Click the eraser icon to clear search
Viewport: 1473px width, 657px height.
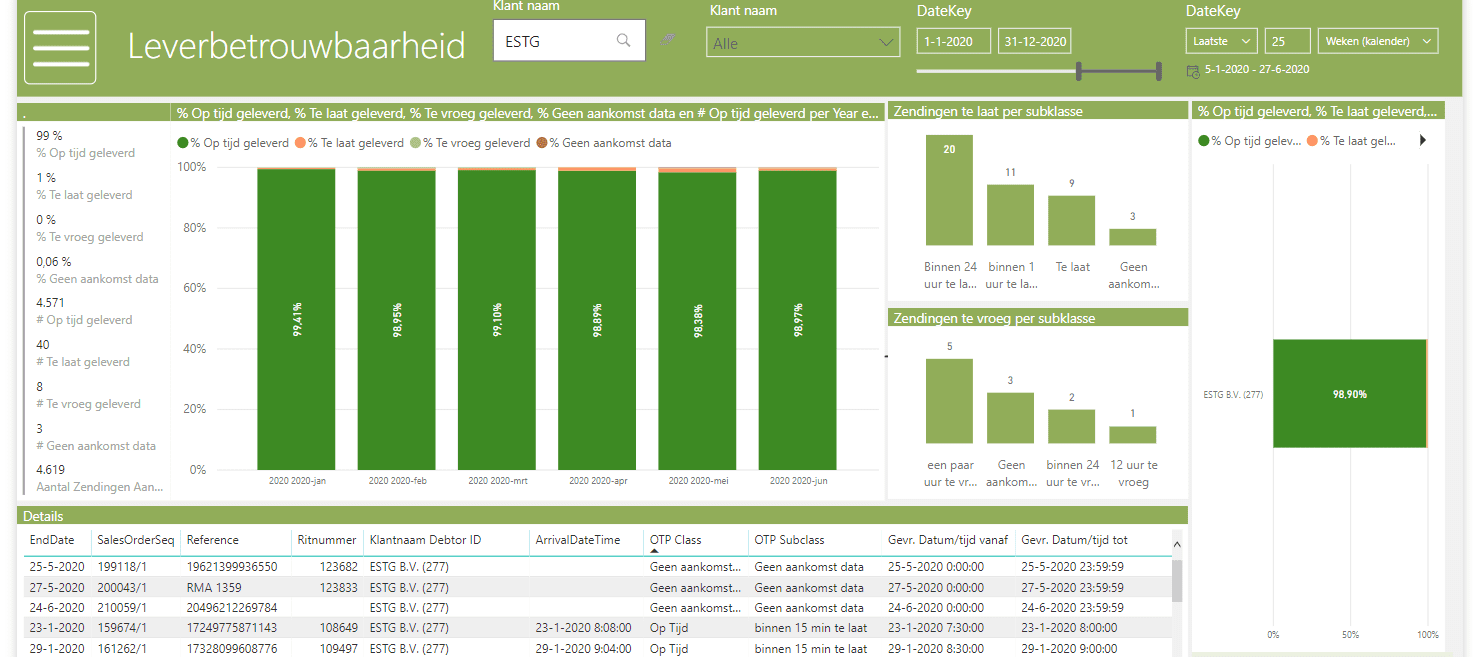pos(668,40)
